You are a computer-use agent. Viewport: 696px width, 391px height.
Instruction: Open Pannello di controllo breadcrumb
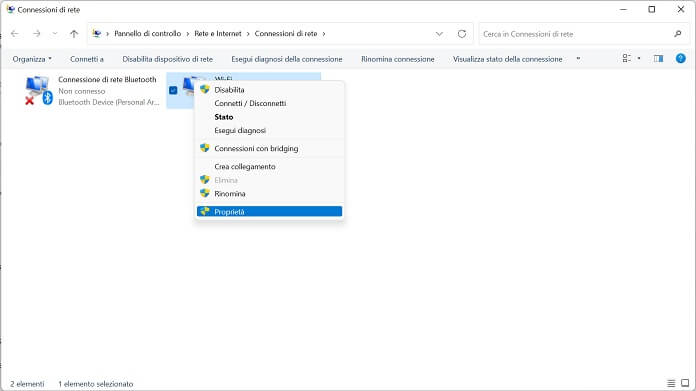coord(147,34)
